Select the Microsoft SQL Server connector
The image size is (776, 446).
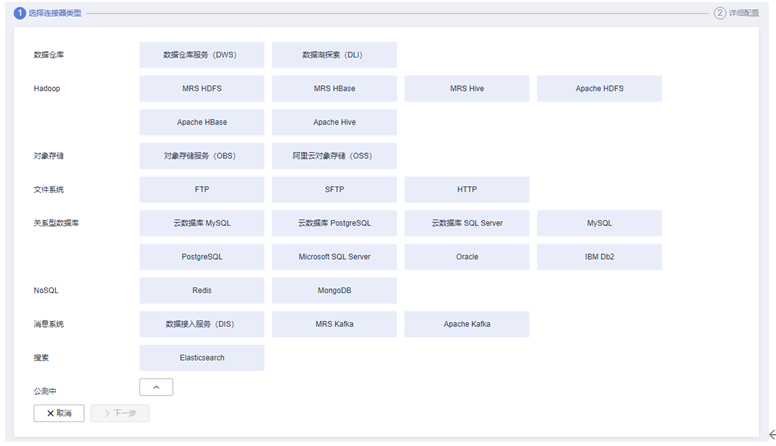(x=334, y=257)
